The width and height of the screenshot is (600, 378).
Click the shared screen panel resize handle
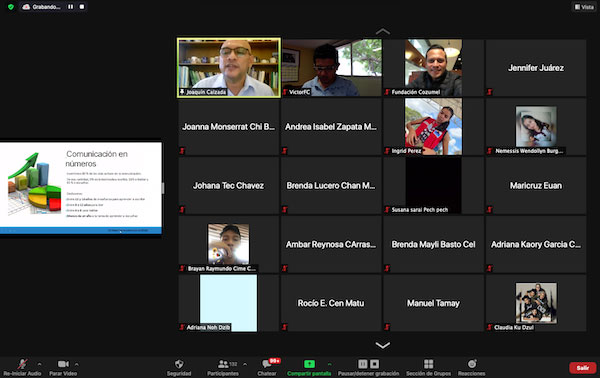(x=163, y=188)
